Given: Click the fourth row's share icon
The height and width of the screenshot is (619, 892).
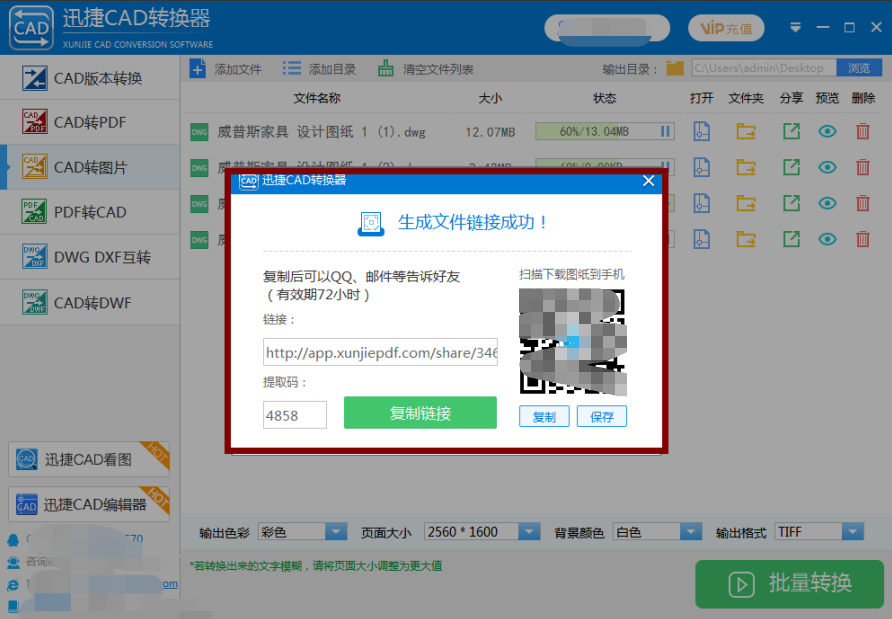Looking at the screenshot, I should 791,239.
